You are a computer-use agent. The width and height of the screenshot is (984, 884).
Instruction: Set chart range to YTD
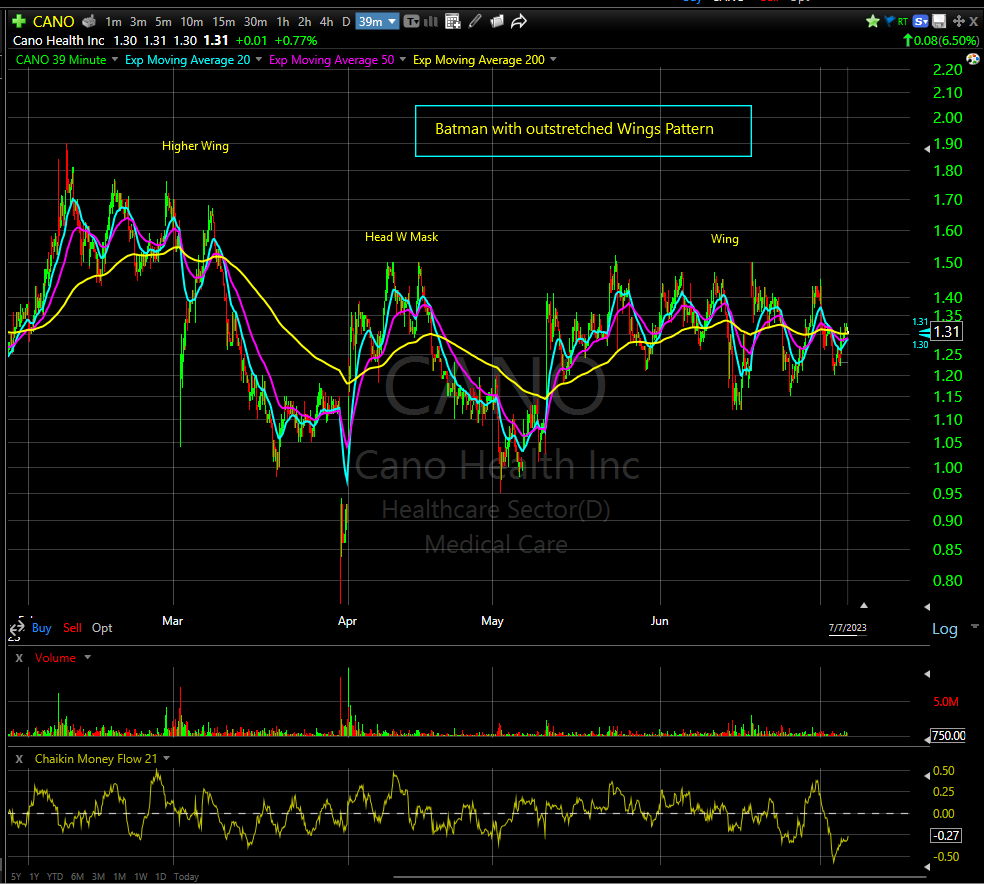55,876
